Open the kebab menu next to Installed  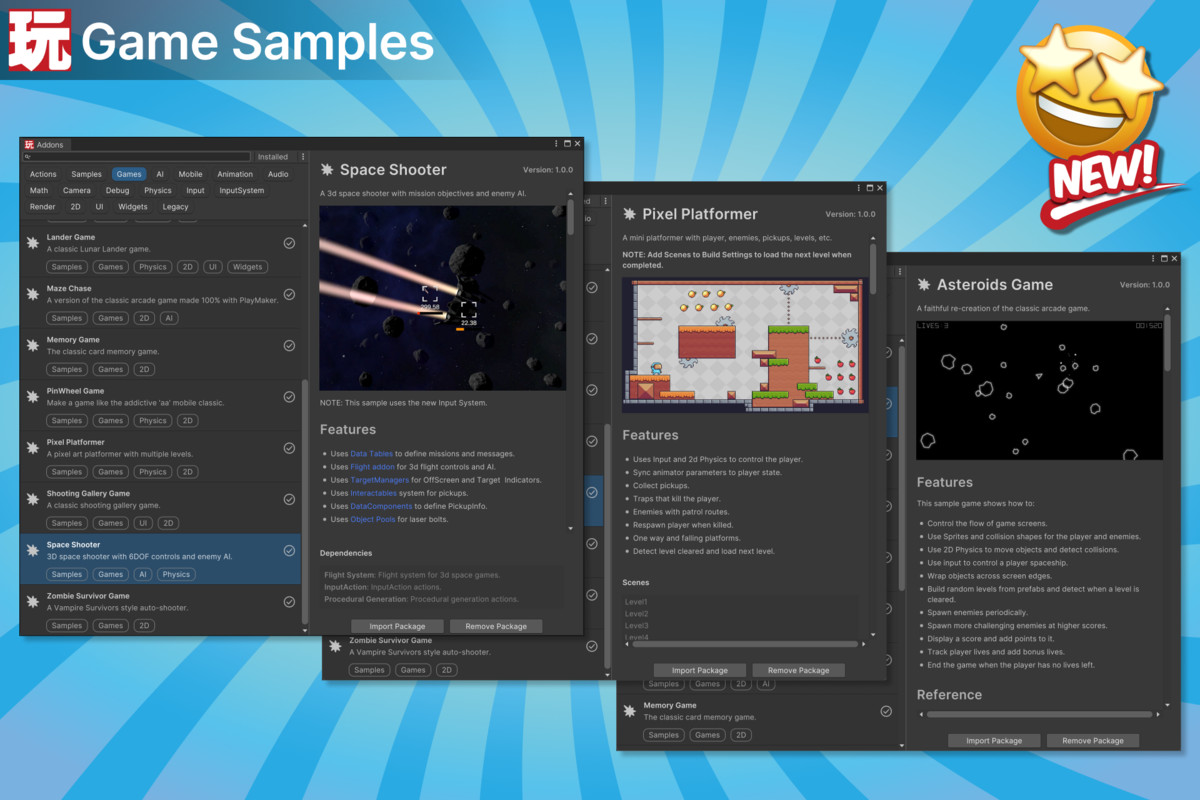tap(303, 157)
